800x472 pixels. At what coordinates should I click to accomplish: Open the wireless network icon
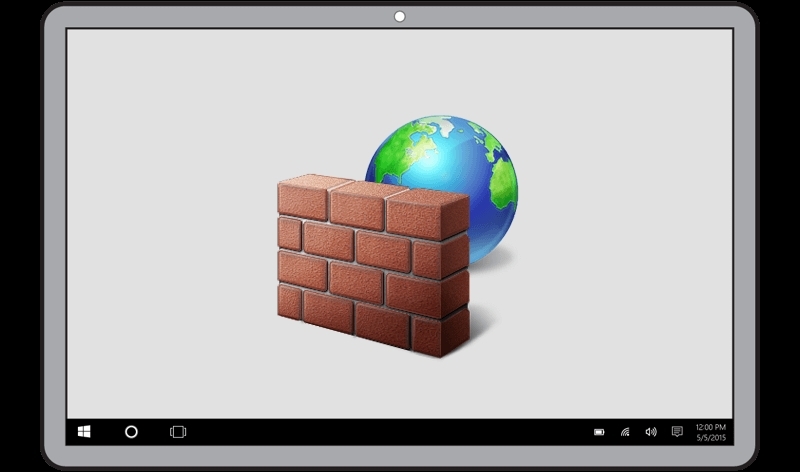[625, 432]
